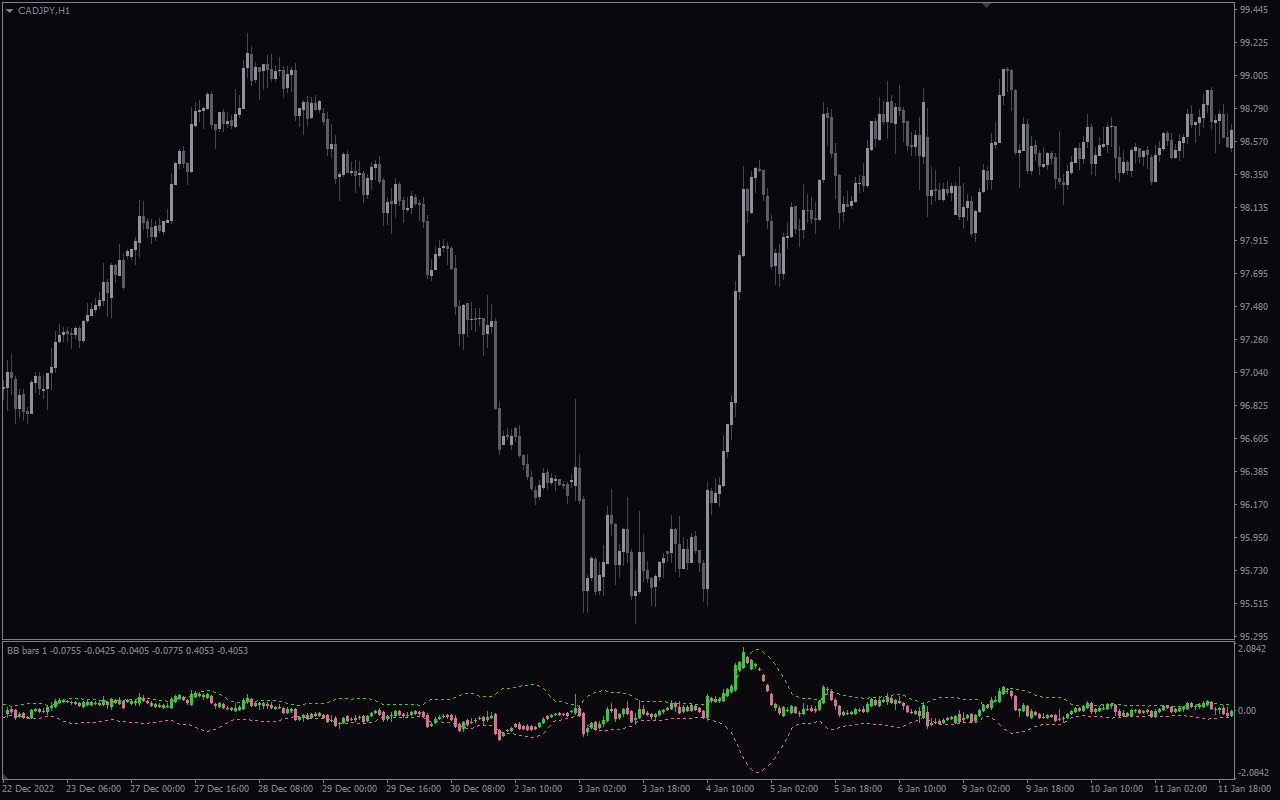Click the 23 Dec 06:00 time label
The image size is (1280, 800).
(x=95, y=789)
